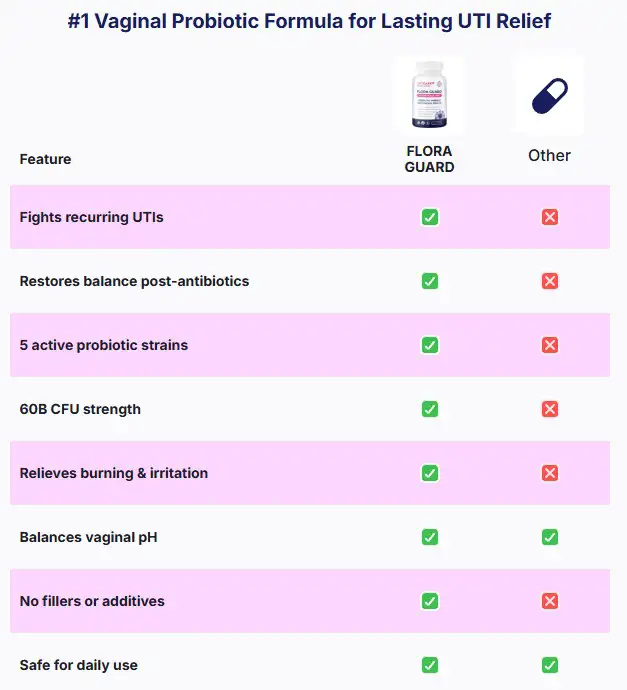Click the blue capsule pill icon
Image resolution: width=627 pixels, height=690 pixels.
(549, 96)
